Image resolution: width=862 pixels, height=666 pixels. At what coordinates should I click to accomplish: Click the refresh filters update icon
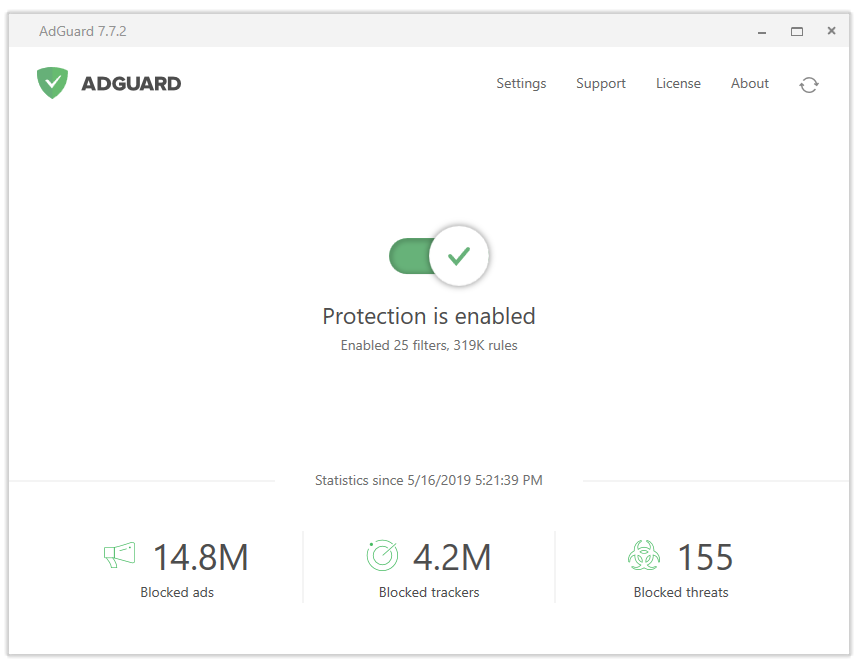pyautogui.click(x=809, y=85)
